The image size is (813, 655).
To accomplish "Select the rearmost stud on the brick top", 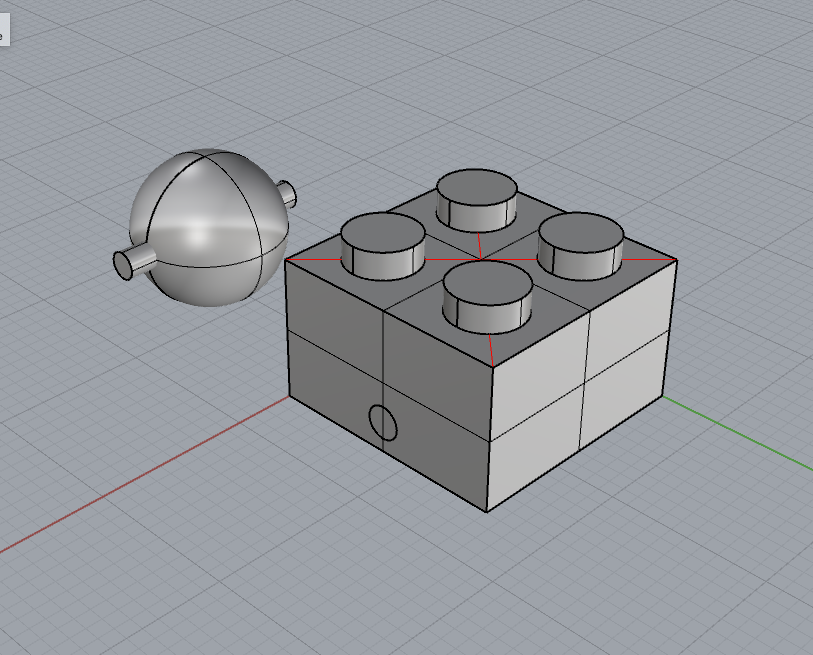I will coord(476,200).
